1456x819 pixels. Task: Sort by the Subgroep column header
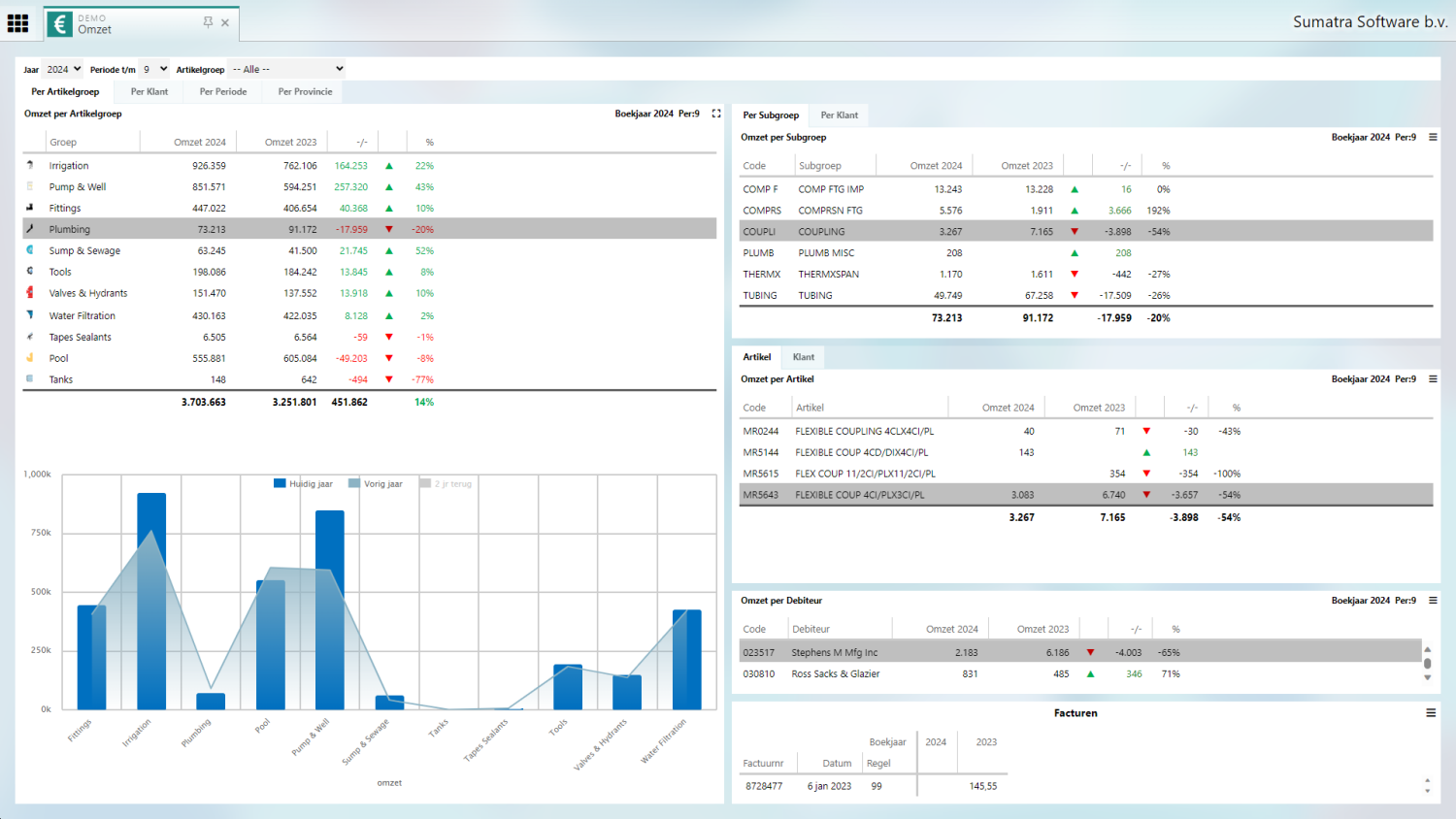point(819,166)
